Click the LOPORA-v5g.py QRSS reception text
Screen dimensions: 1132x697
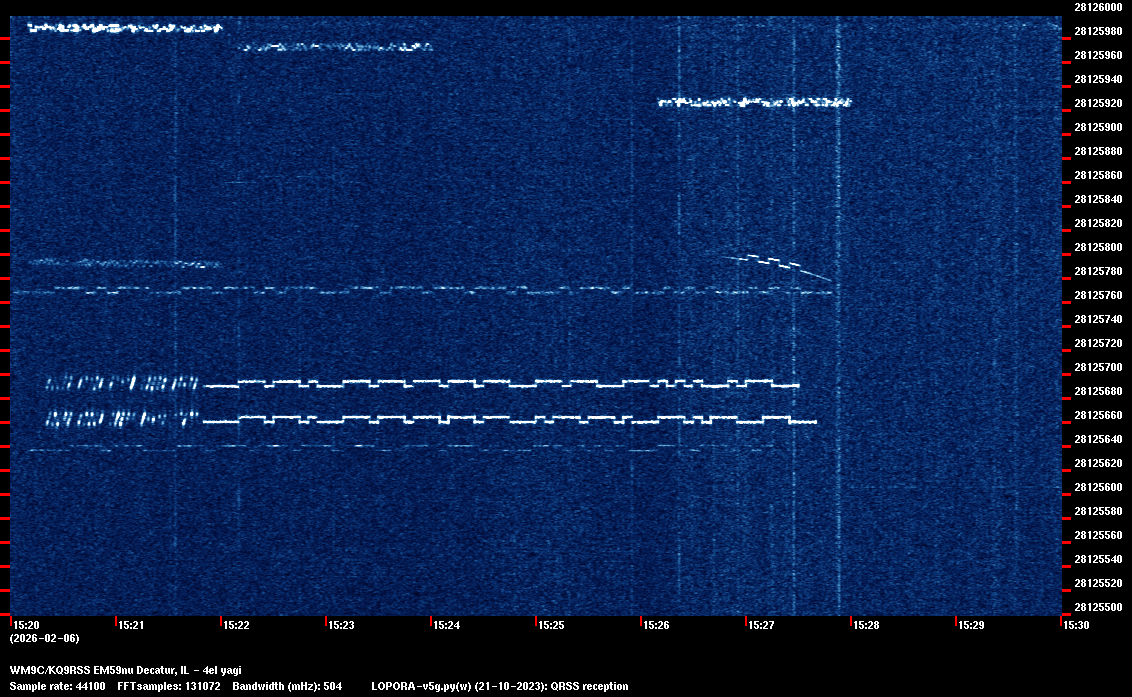pyautogui.click(x=499, y=686)
